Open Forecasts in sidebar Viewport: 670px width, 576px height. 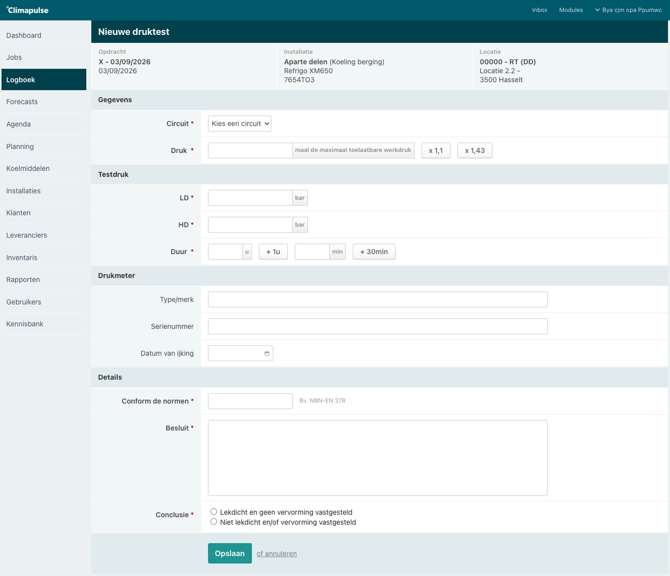(43, 102)
